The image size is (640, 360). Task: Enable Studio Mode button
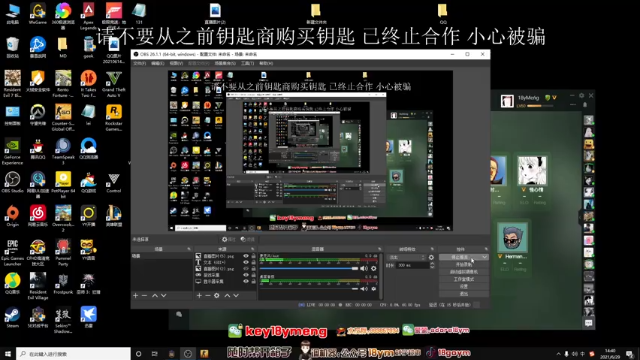click(464, 279)
